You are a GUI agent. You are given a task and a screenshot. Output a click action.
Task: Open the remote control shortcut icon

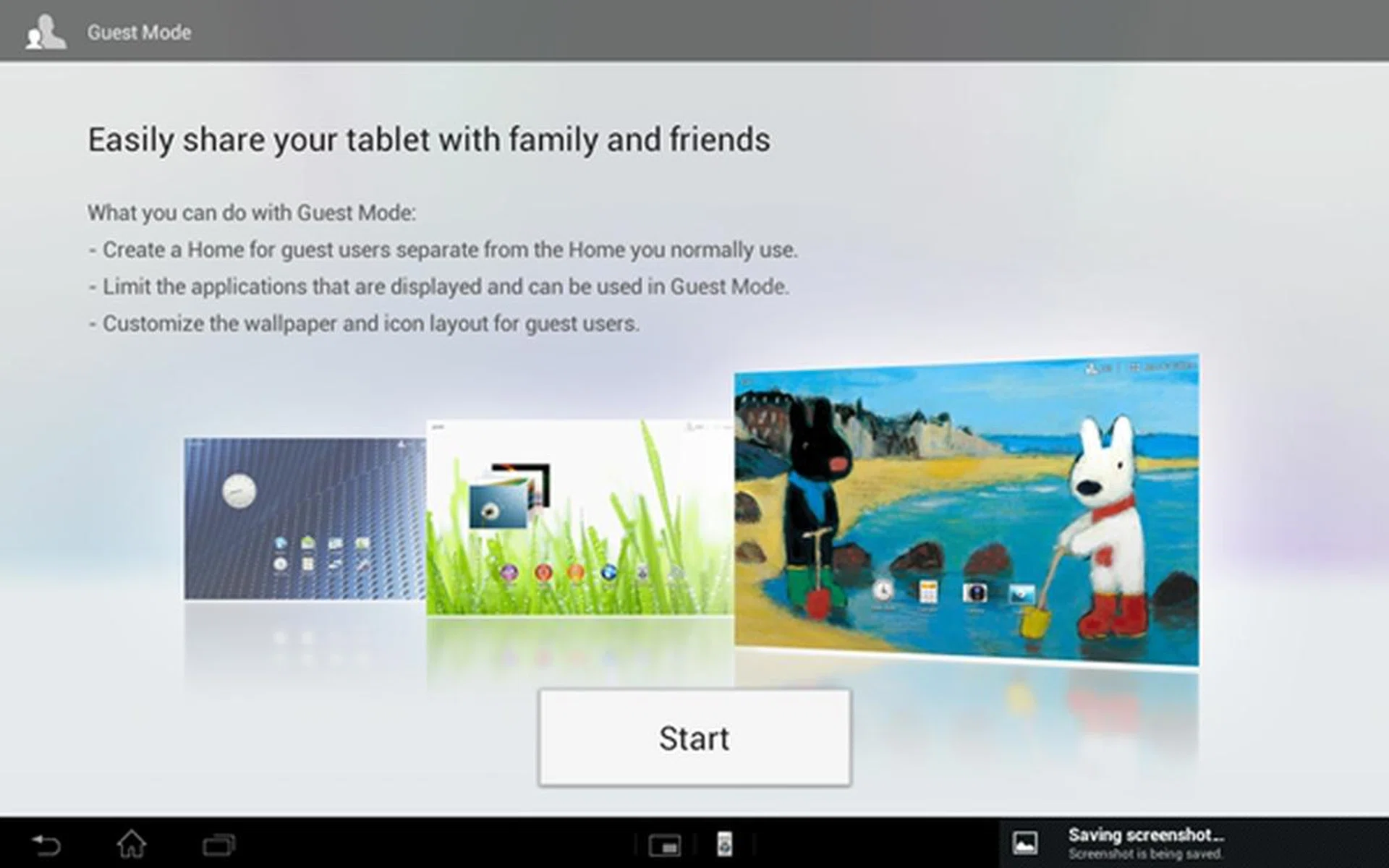[724, 843]
